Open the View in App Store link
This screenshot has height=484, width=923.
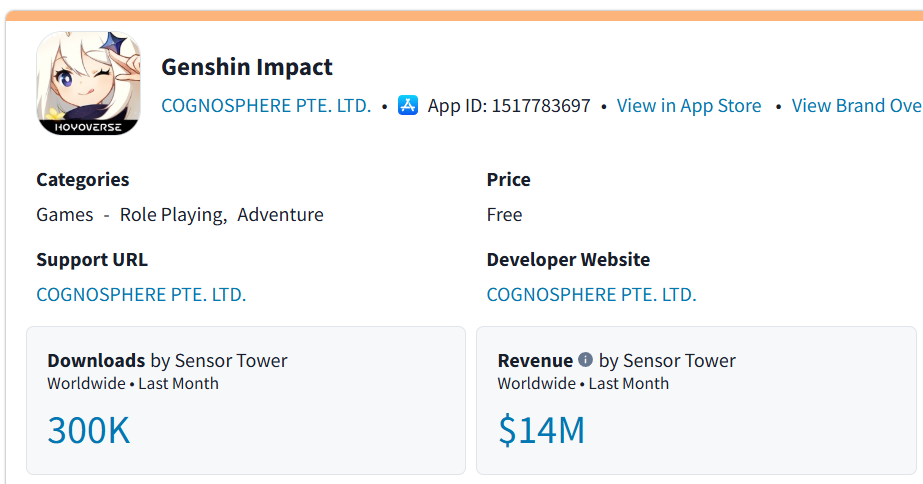point(689,106)
